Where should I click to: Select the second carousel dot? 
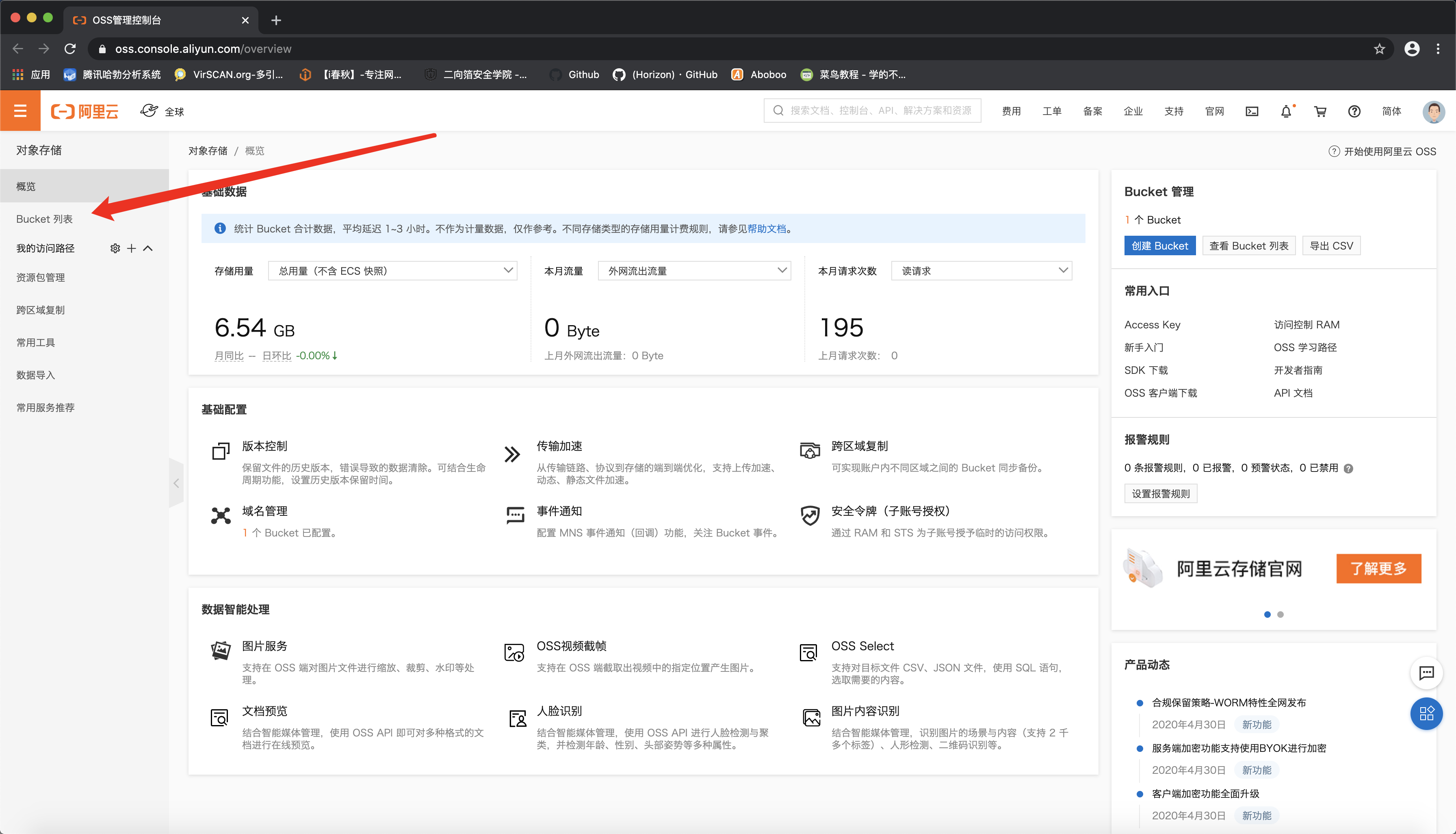pos(1281,614)
